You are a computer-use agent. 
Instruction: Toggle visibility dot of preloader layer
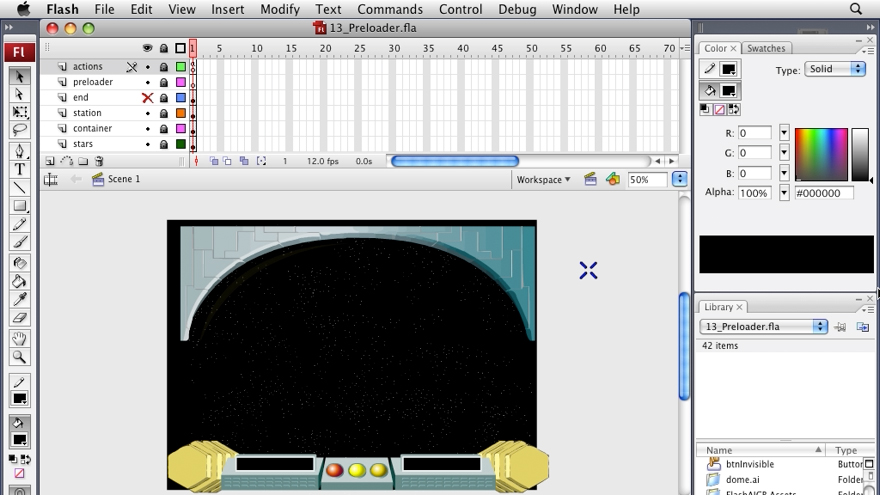tap(148, 82)
